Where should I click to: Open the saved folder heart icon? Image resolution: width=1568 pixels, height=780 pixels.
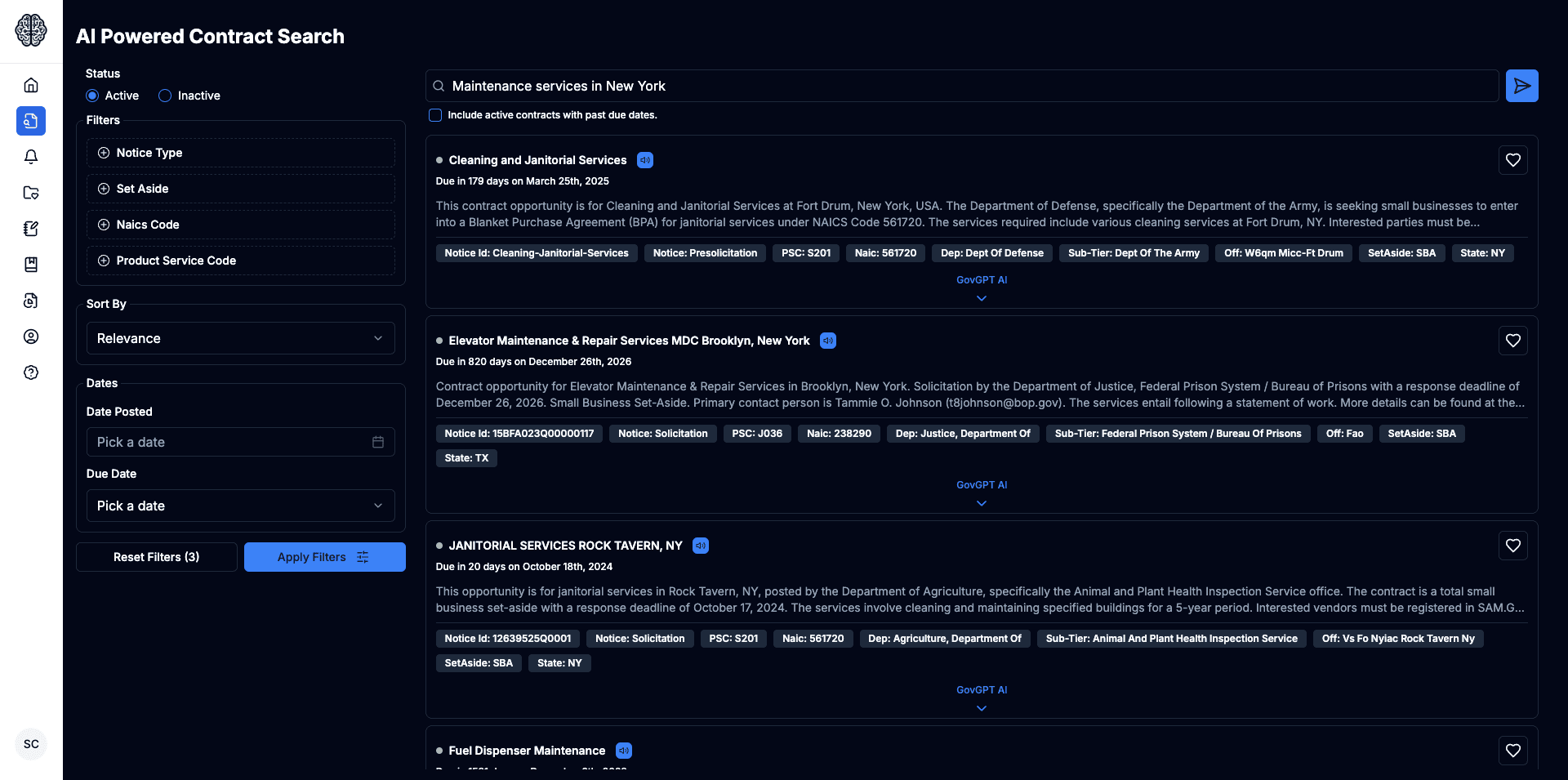click(x=31, y=193)
